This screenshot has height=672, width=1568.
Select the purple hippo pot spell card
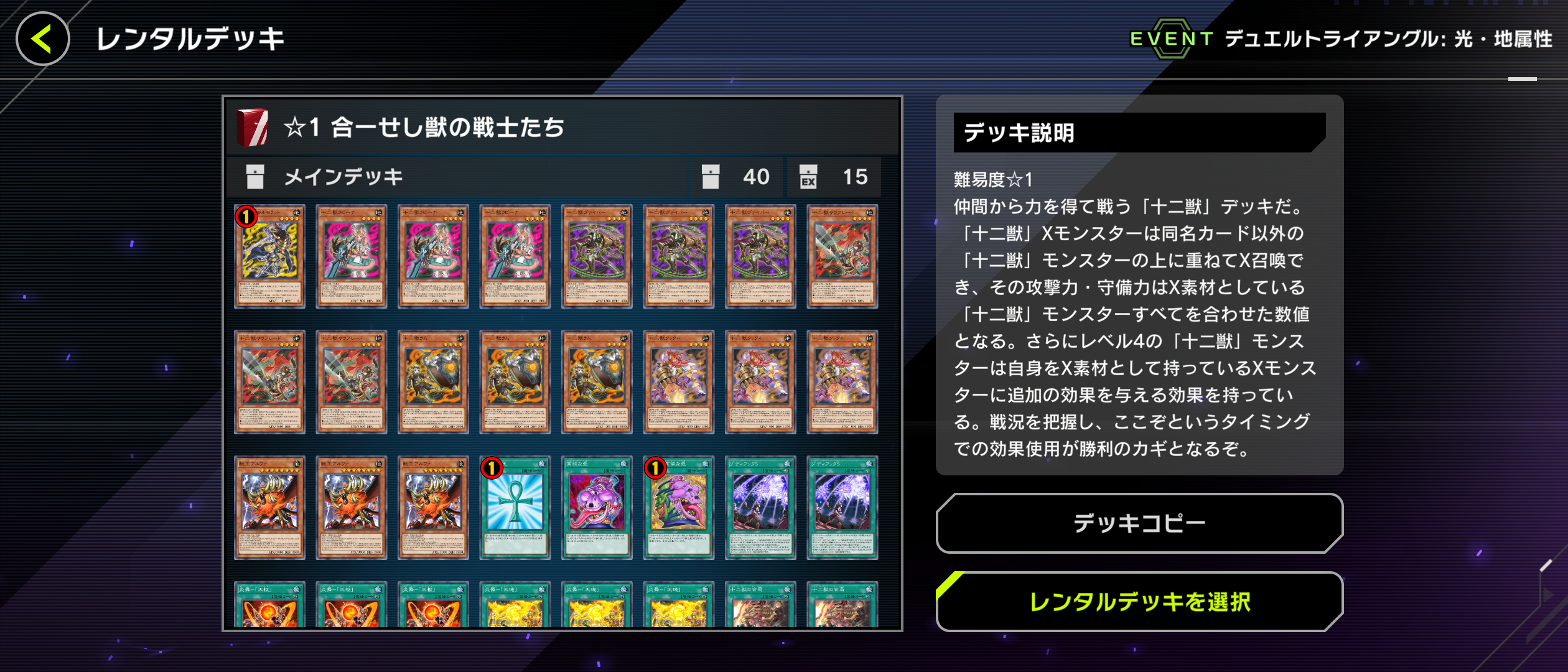[x=597, y=508]
